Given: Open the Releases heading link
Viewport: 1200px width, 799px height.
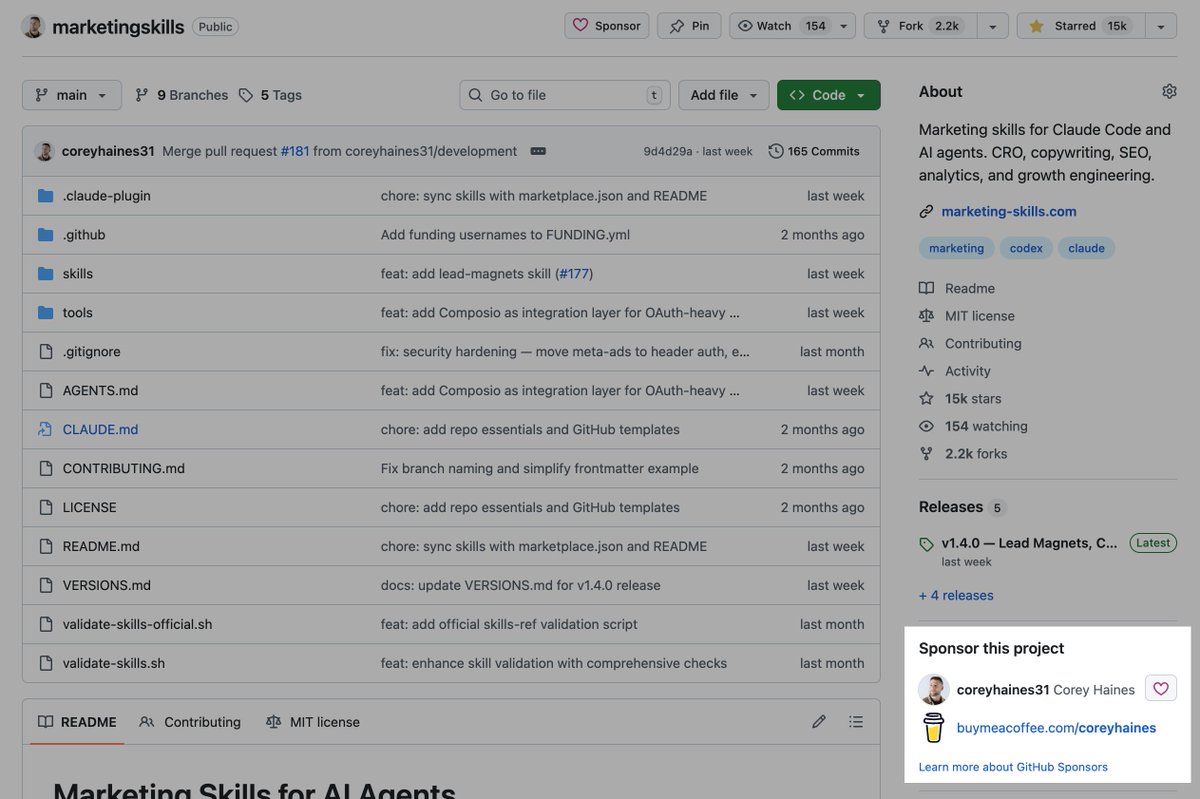Looking at the screenshot, I should [x=951, y=507].
